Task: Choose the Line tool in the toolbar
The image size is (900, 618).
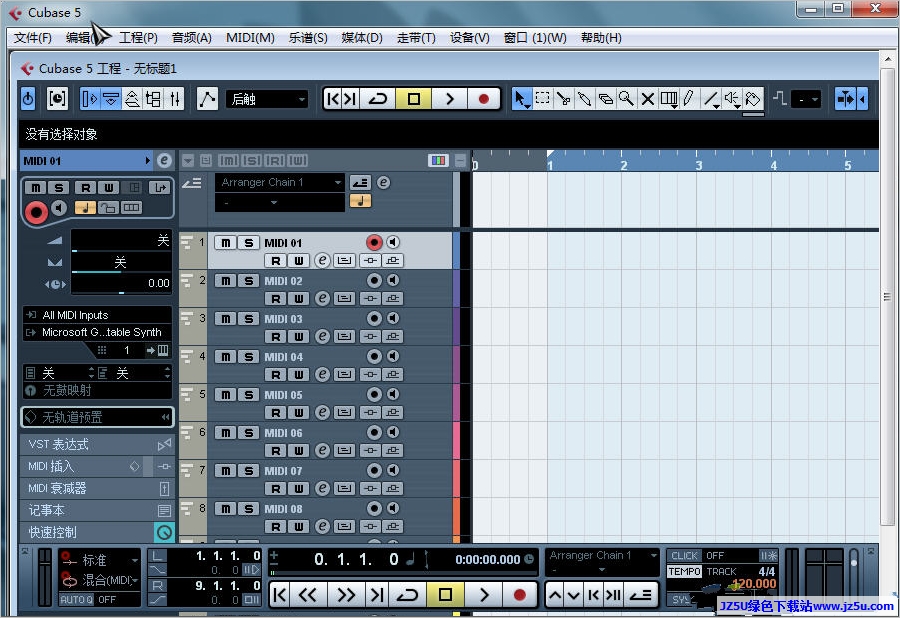Action: tap(711, 99)
